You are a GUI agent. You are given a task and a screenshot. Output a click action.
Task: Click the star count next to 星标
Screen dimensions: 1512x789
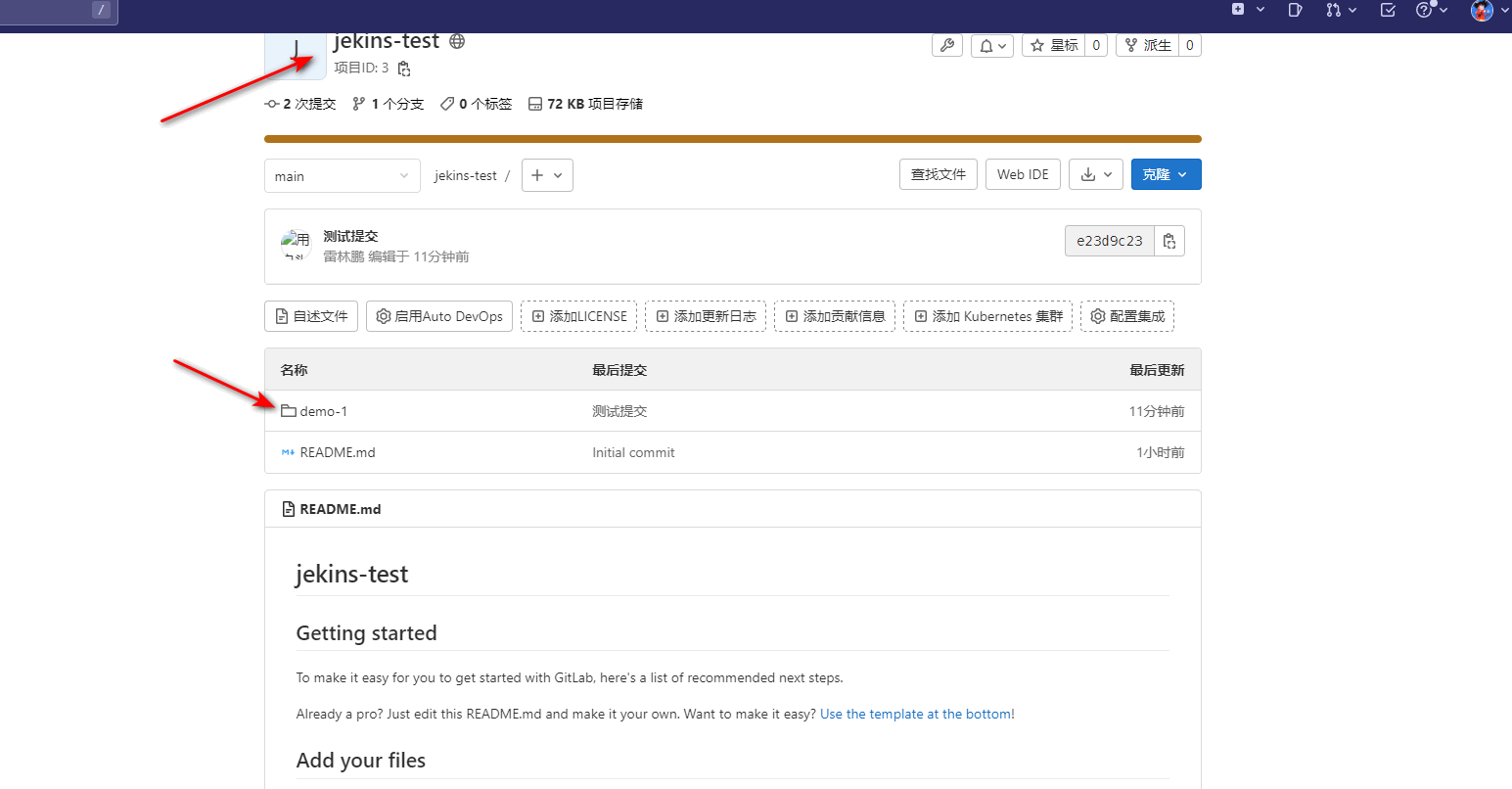tap(1096, 45)
